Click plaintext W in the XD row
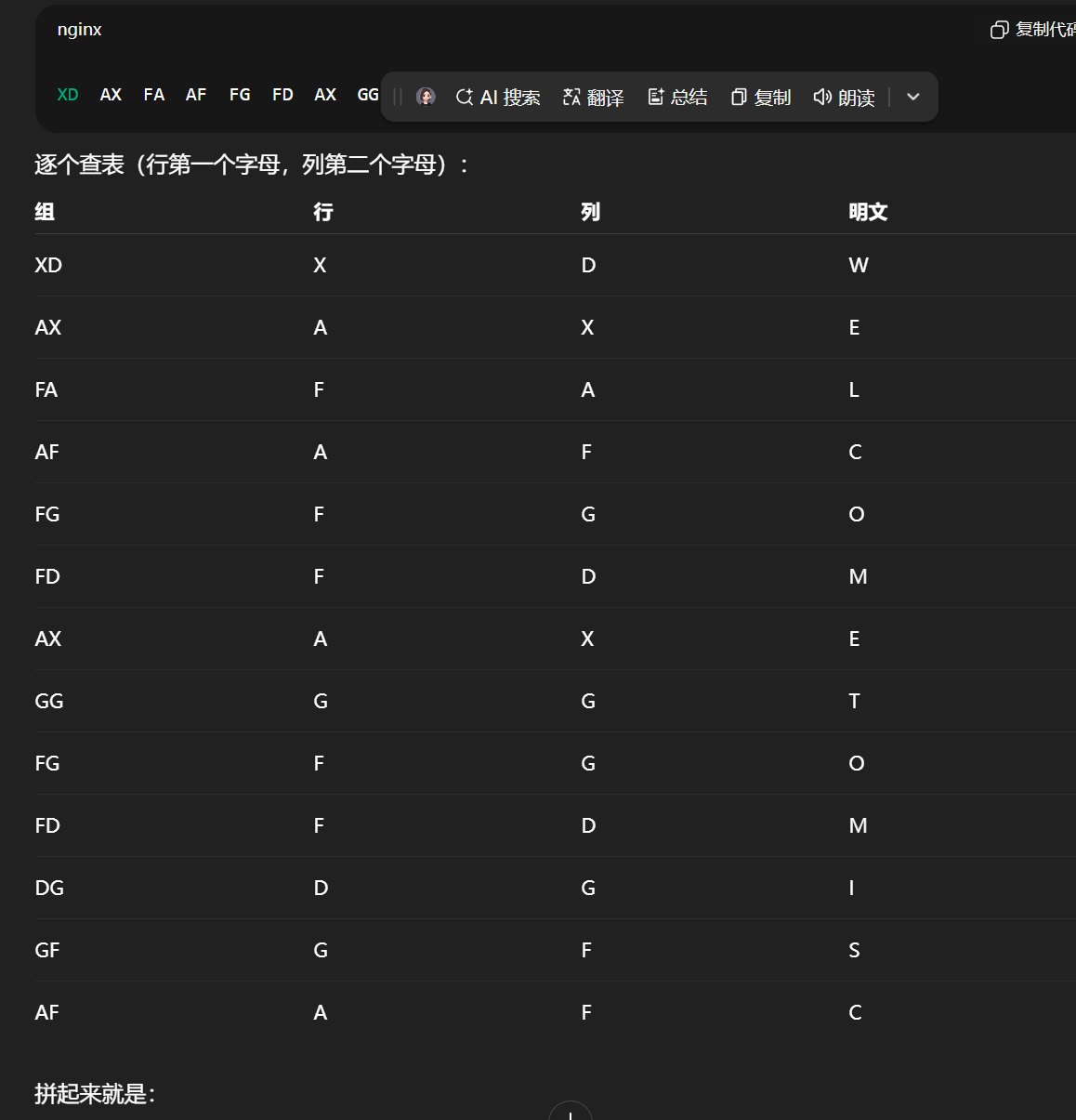Viewport: 1076px width, 1120px height. click(x=859, y=265)
